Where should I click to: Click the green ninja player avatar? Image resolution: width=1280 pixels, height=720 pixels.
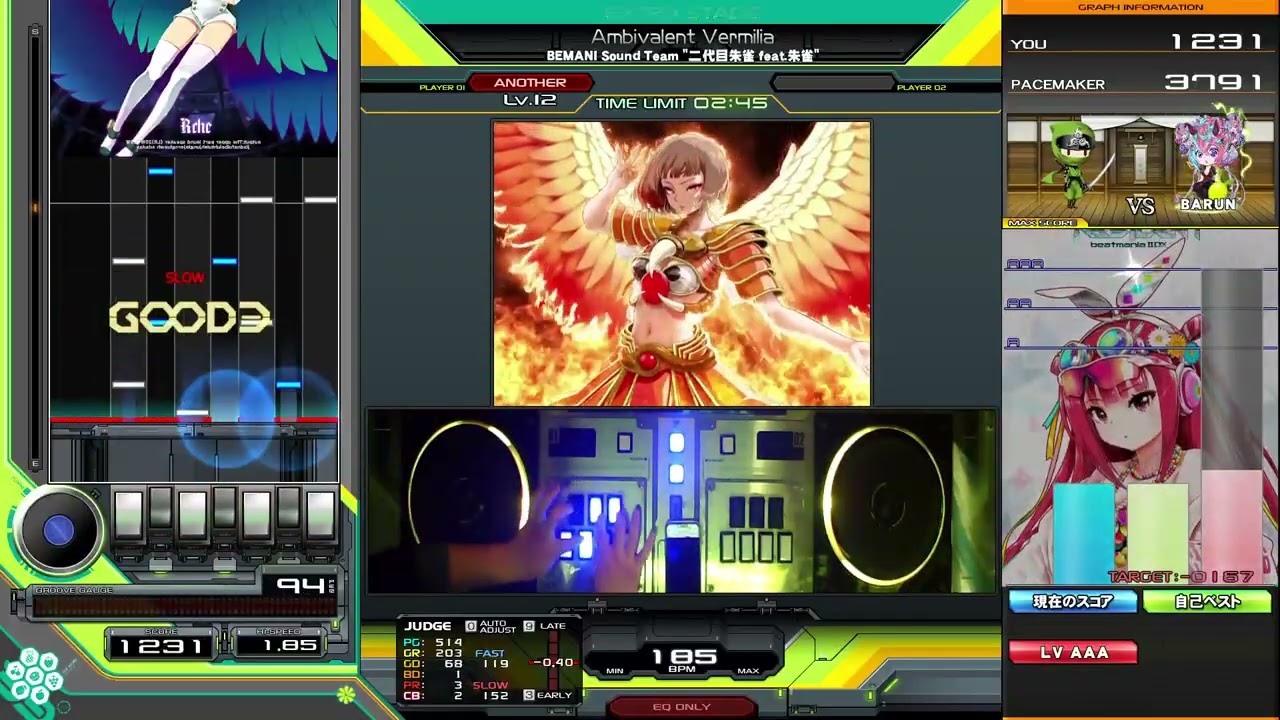pyautogui.click(x=1075, y=167)
